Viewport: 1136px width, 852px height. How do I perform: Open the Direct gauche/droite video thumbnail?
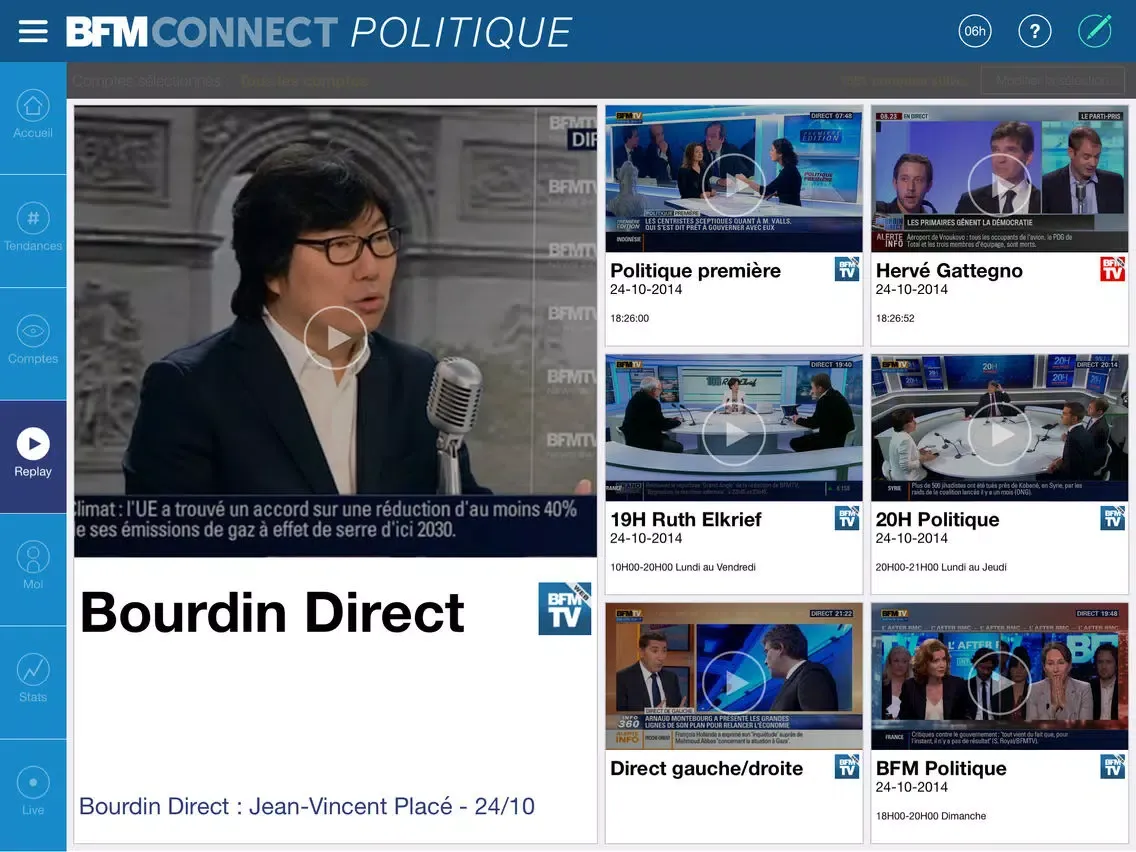[733, 682]
